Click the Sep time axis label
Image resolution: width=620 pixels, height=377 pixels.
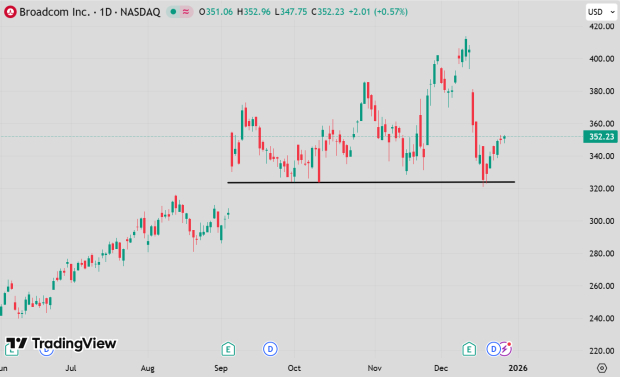coord(221,368)
